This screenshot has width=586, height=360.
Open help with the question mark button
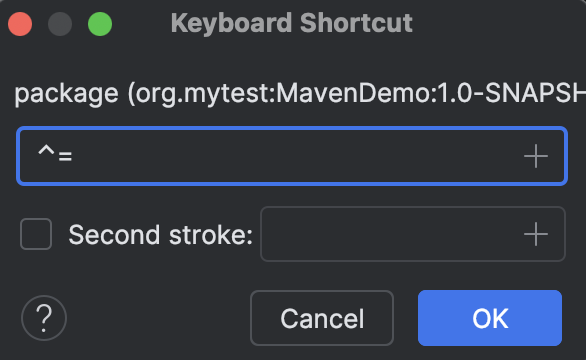(44, 318)
